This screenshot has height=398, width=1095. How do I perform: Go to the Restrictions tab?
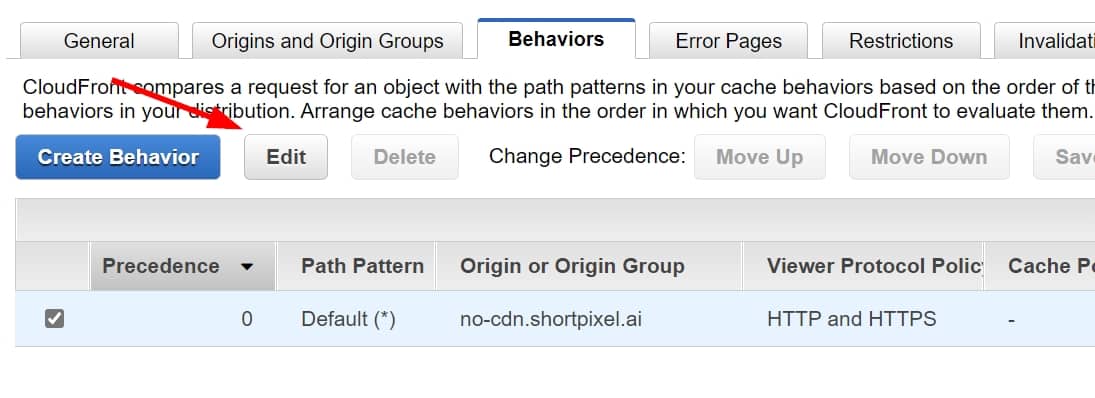(x=901, y=40)
